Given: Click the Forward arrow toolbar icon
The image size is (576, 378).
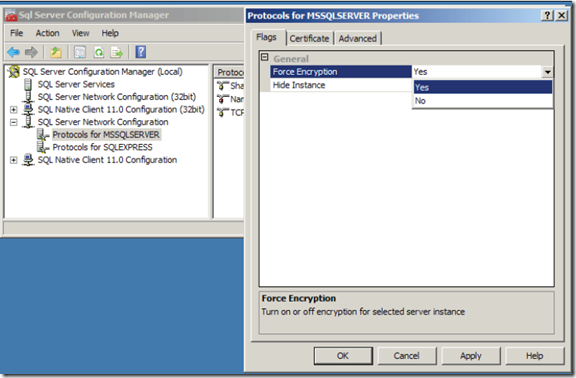Looking at the screenshot, I should (x=31, y=52).
